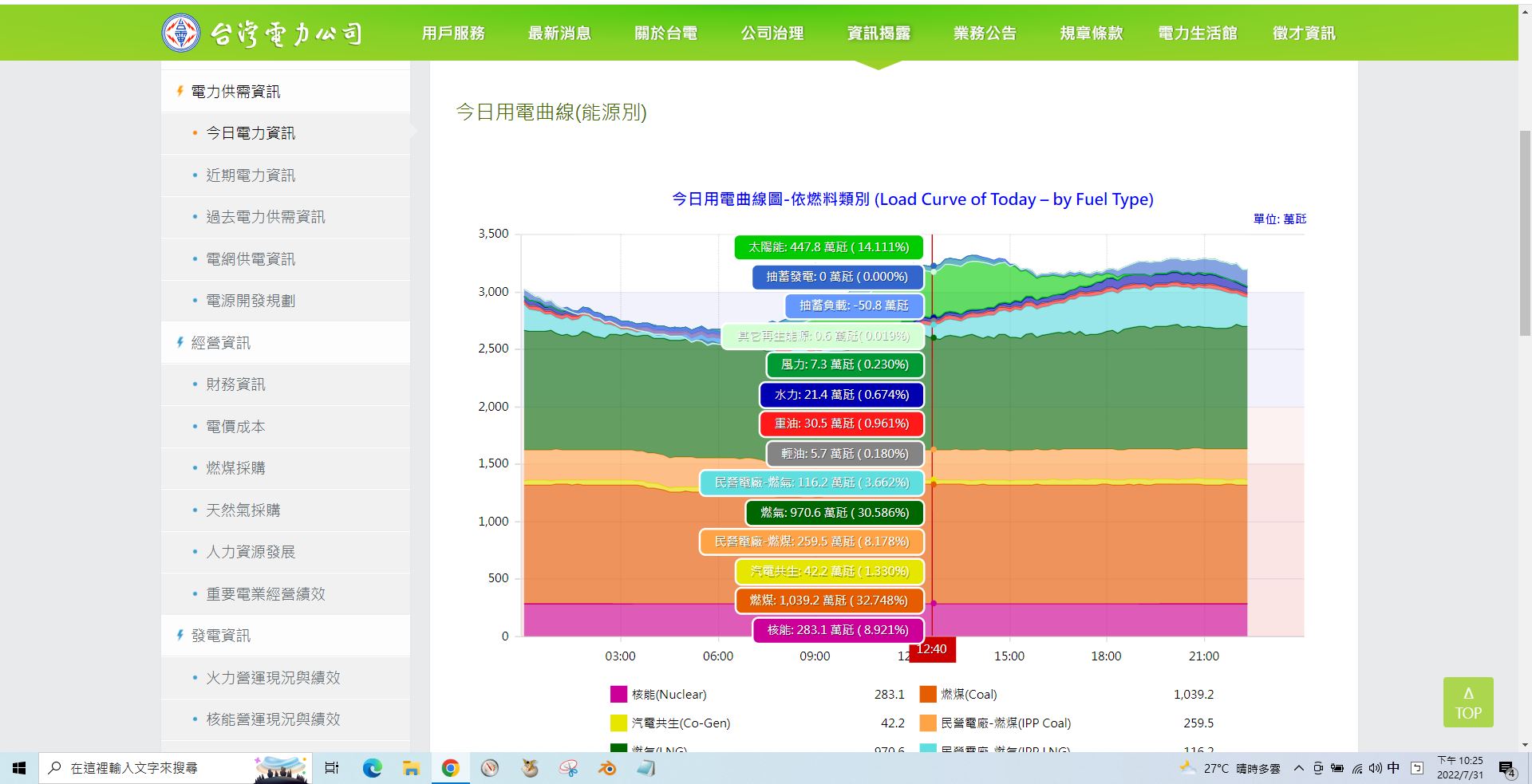Open 電網供電資訊 in the sidebar
This screenshot has width=1532, height=784.
click(286, 259)
